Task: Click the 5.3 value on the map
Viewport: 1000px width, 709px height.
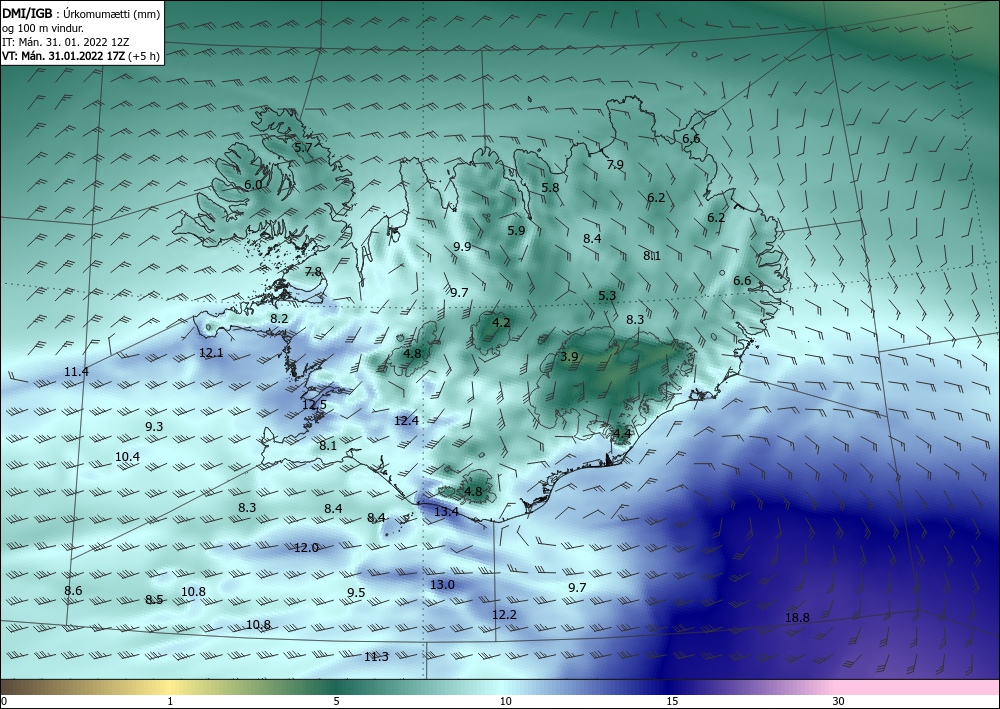Action: (607, 296)
